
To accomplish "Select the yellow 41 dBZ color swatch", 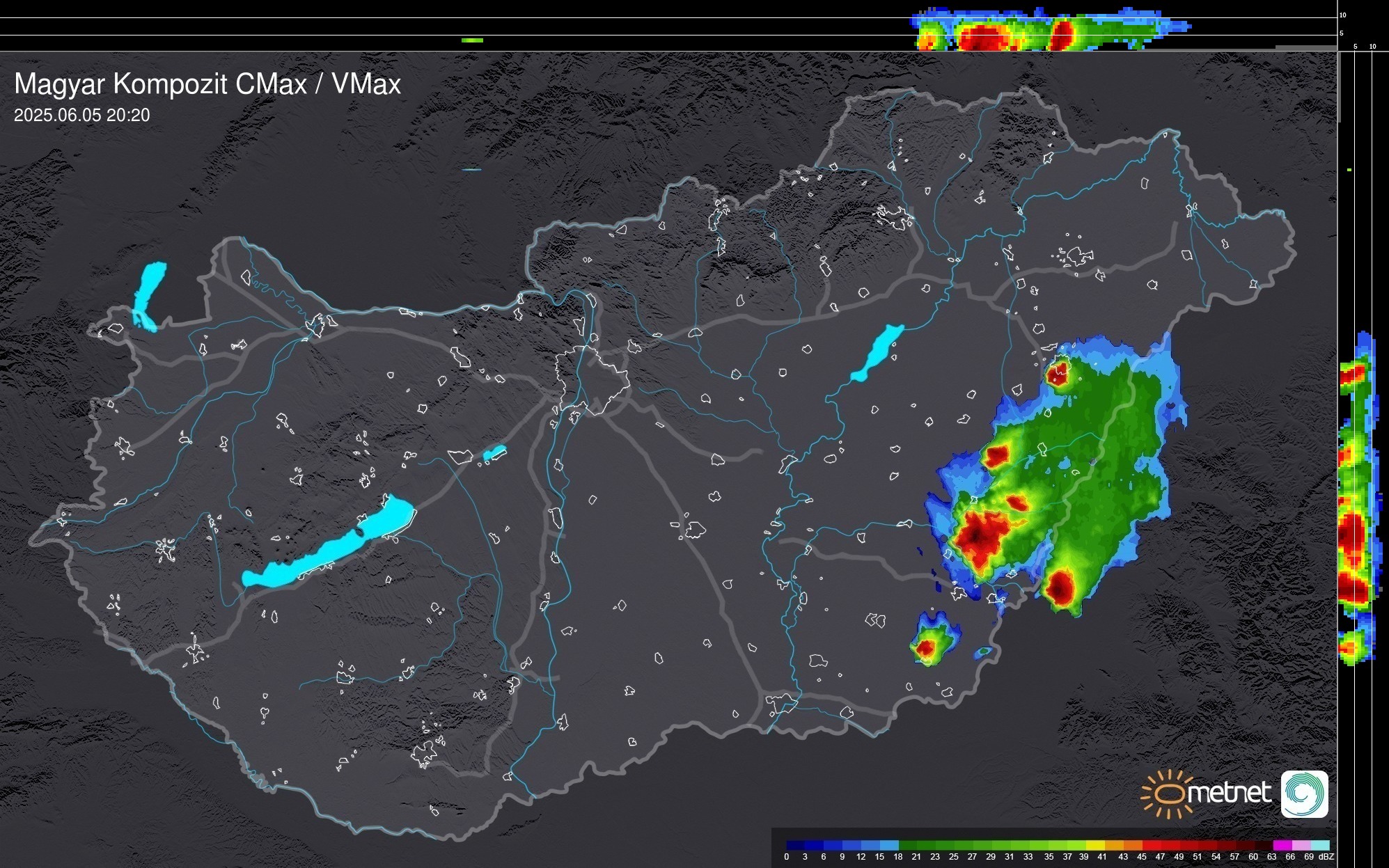I will (x=1096, y=845).
